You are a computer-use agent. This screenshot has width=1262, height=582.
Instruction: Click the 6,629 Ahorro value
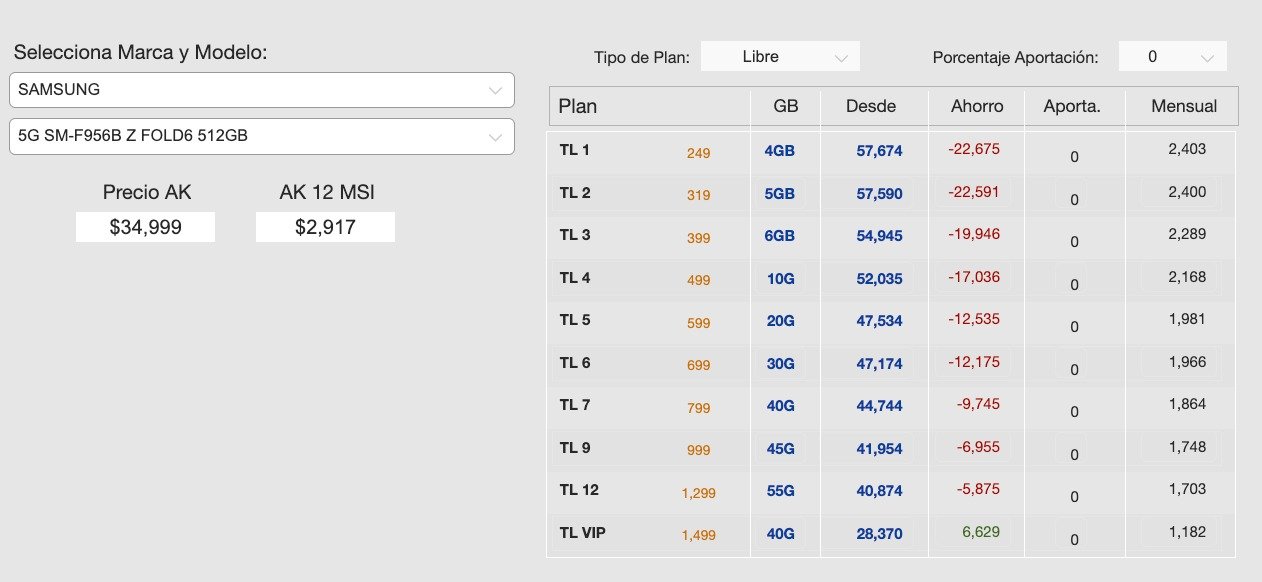click(981, 531)
